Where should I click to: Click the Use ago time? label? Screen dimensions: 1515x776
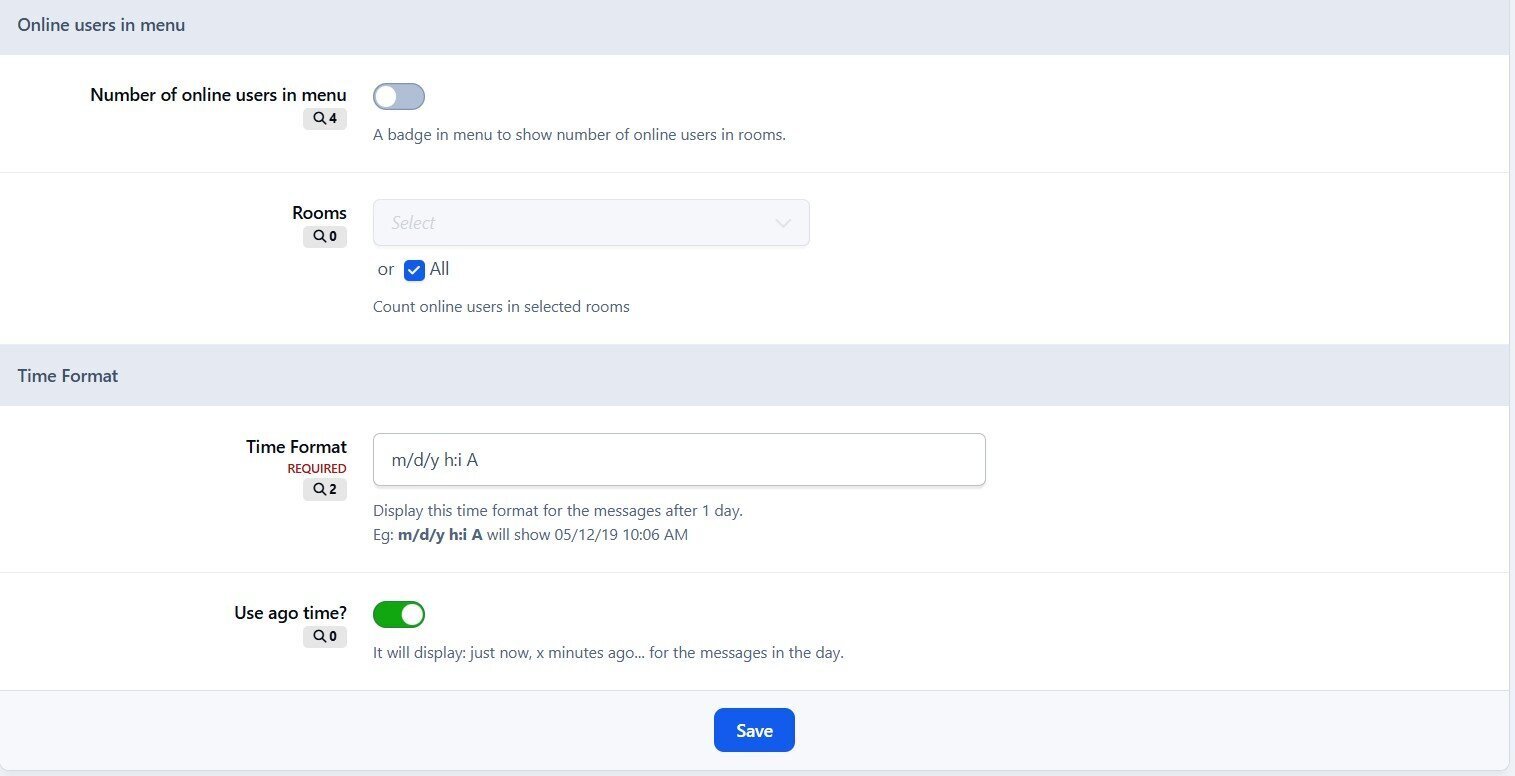pyautogui.click(x=290, y=613)
